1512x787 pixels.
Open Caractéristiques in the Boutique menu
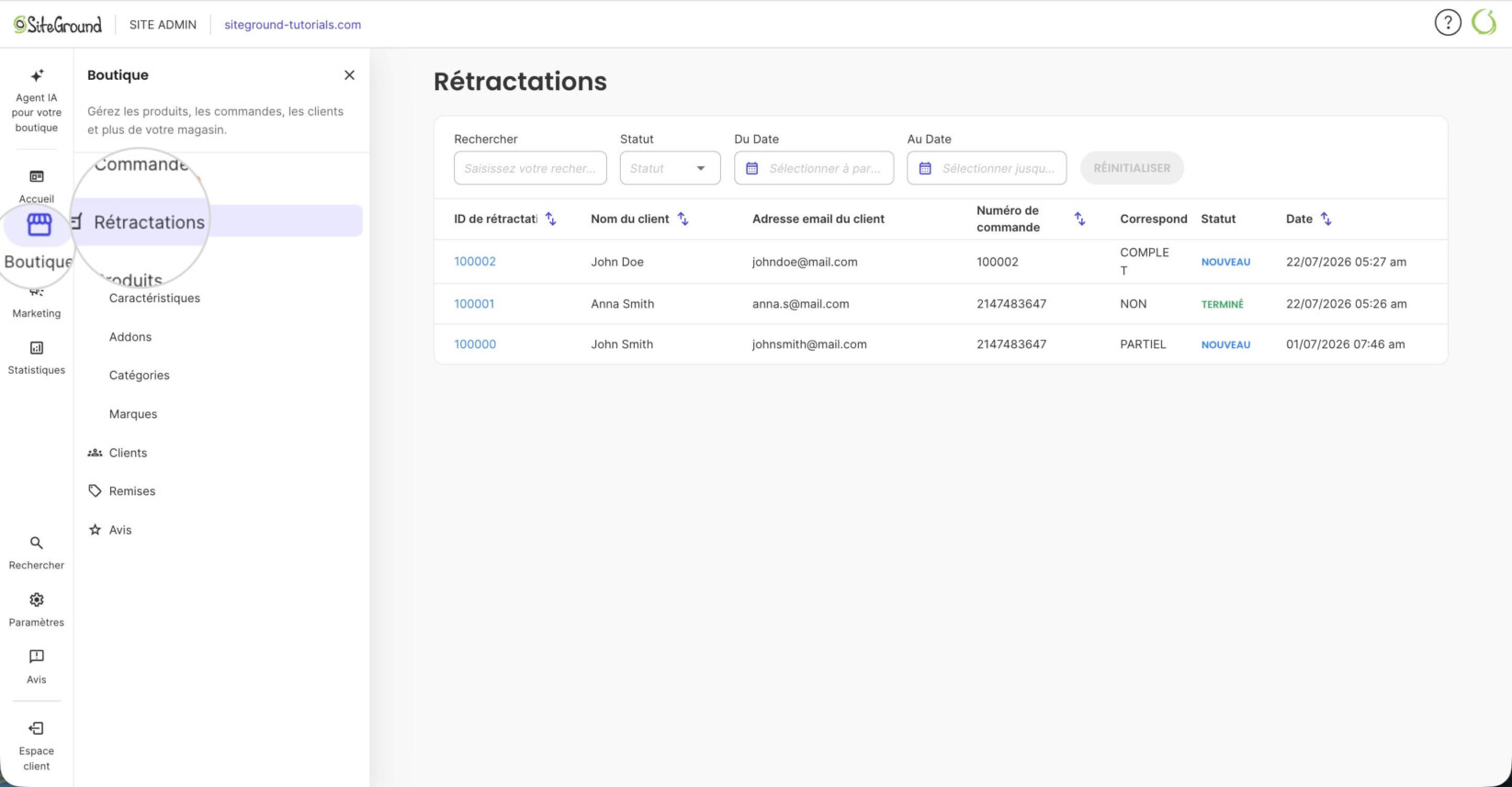tap(154, 298)
